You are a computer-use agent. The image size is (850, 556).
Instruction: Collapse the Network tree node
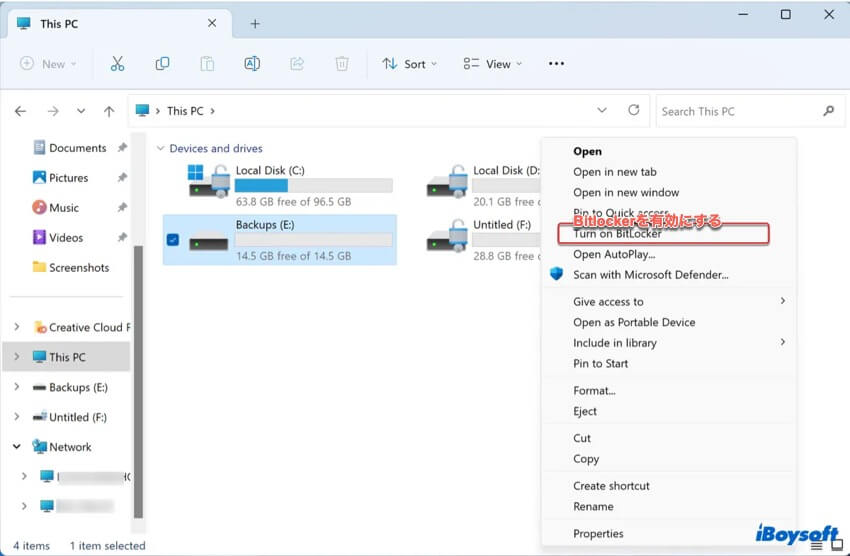click(17, 447)
